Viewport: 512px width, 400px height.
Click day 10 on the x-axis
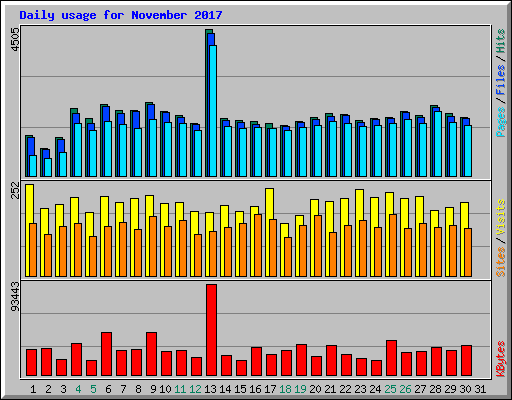tap(165, 389)
